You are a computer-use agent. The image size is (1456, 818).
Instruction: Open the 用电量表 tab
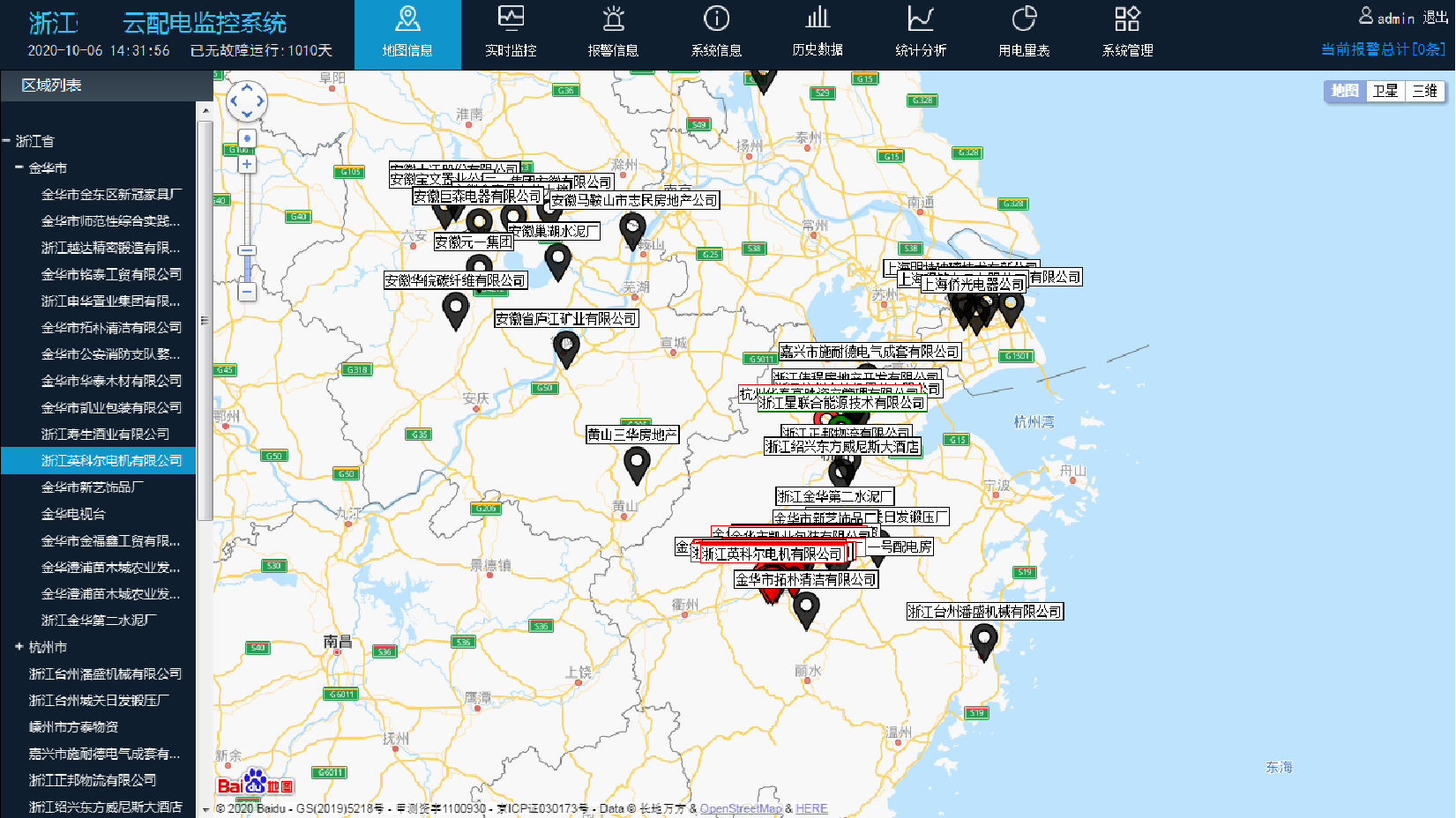pyautogui.click(x=1024, y=34)
